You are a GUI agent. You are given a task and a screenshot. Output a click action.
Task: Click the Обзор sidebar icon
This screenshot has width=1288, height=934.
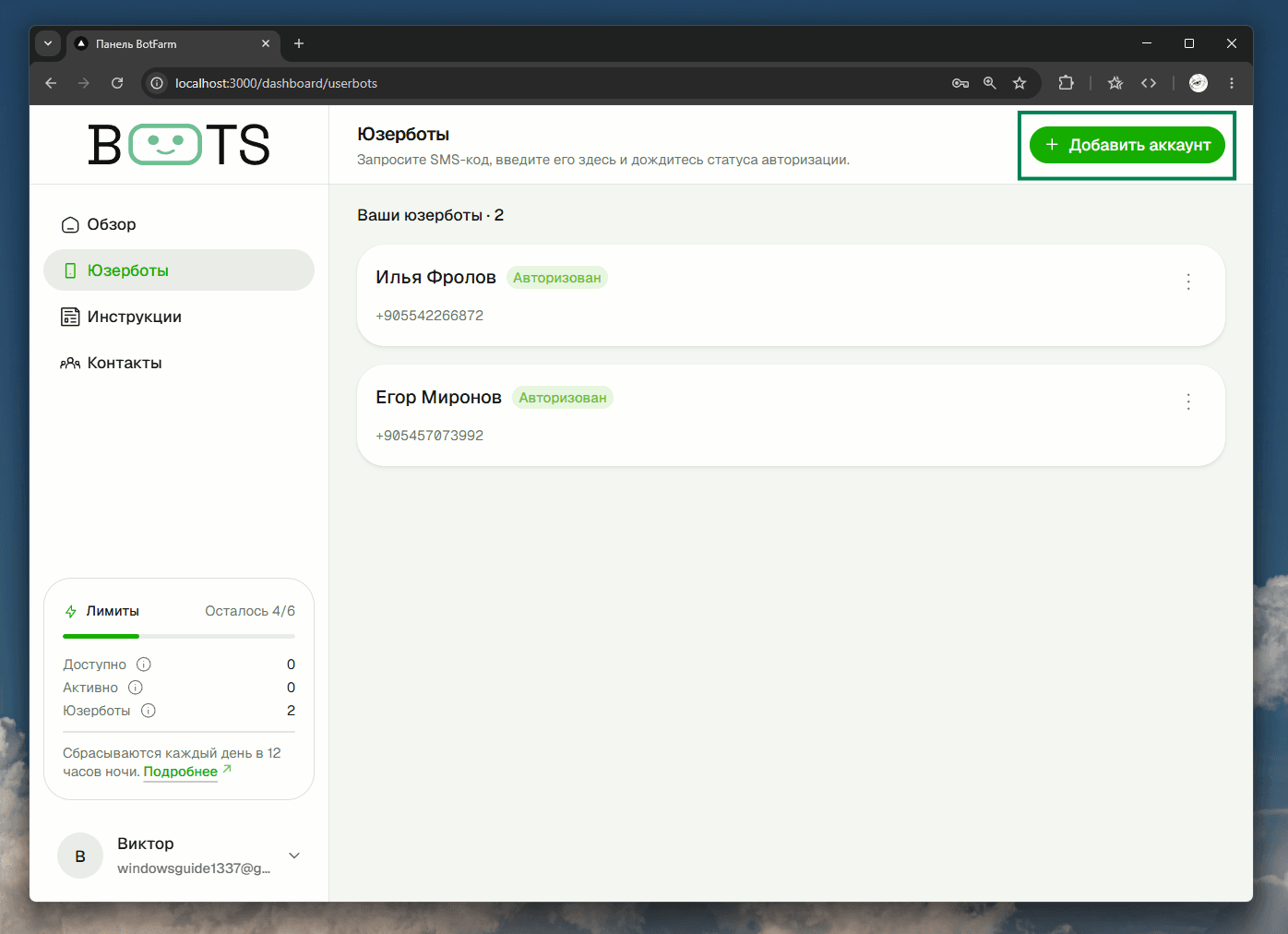pyautogui.click(x=70, y=224)
